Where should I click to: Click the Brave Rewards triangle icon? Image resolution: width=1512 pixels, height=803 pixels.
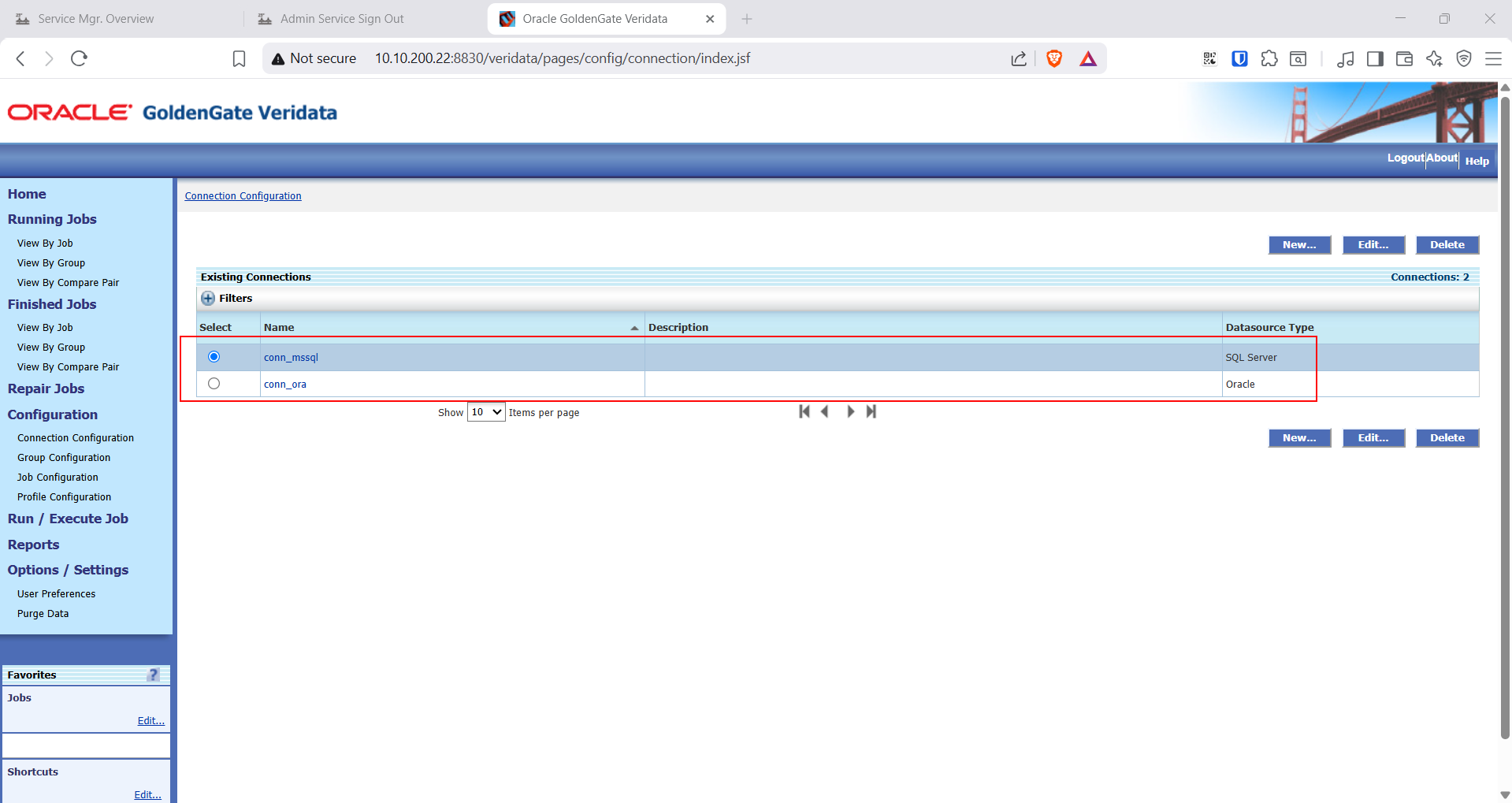pyautogui.click(x=1088, y=58)
